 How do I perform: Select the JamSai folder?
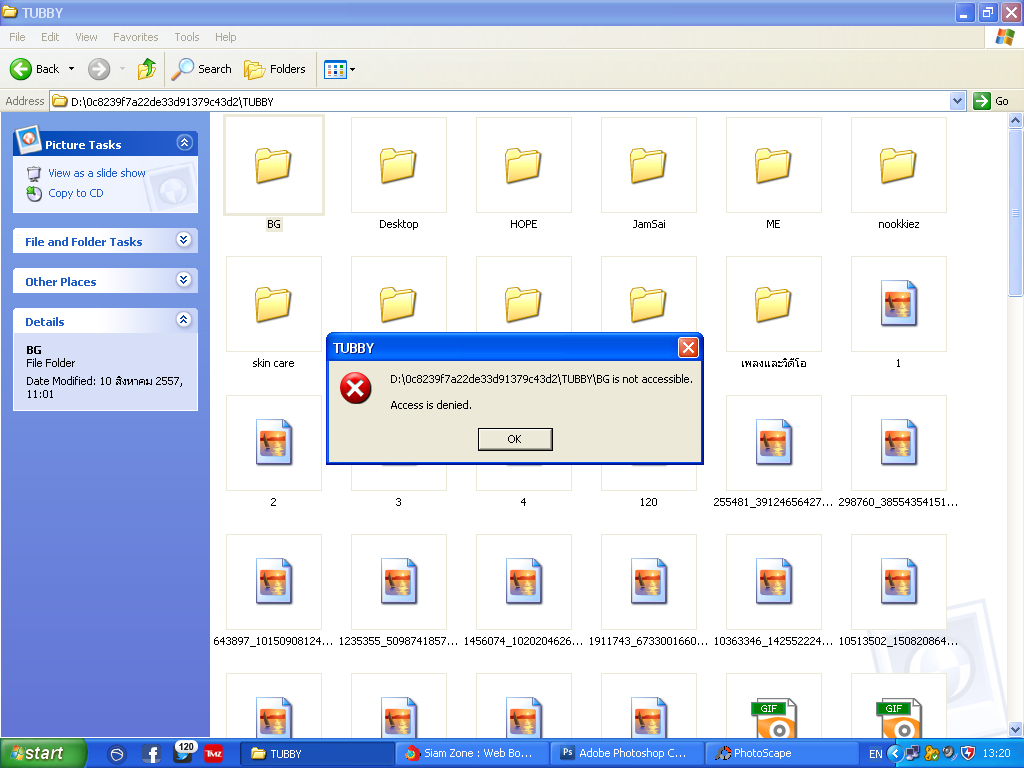[x=648, y=173]
